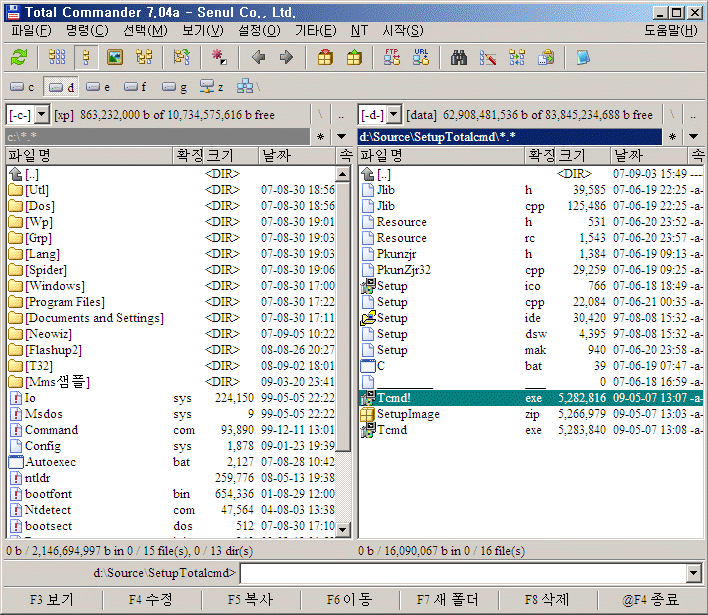This screenshot has height=615, width=708.
Task: Open left panel favorites asterisk button
Action: [x=321, y=136]
